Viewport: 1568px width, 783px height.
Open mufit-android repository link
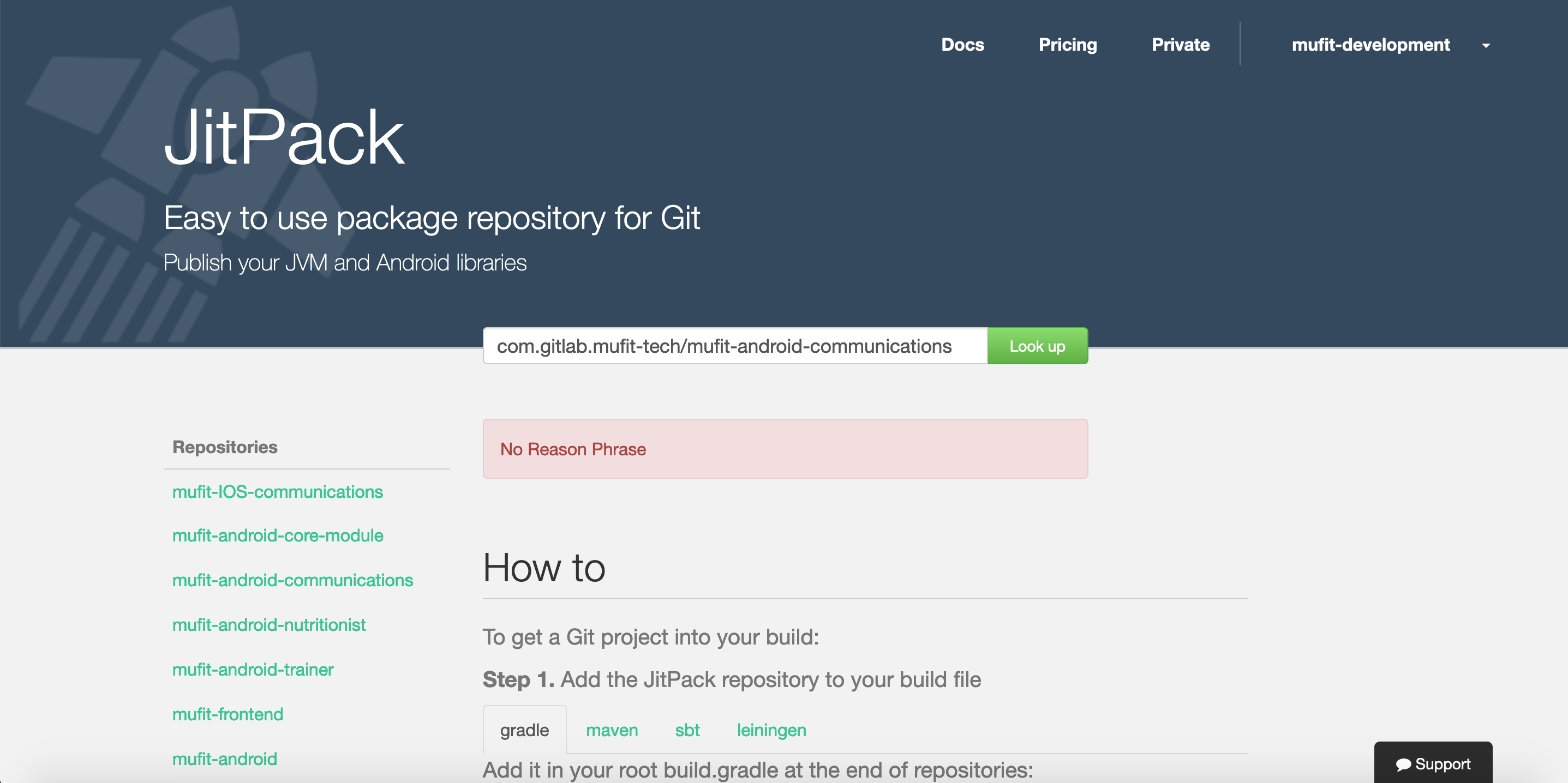[x=224, y=758]
